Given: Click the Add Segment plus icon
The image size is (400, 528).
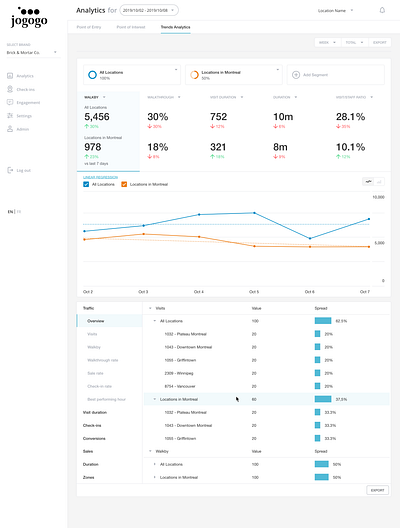Looking at the screenshot, I should click(x=296, y=75).
